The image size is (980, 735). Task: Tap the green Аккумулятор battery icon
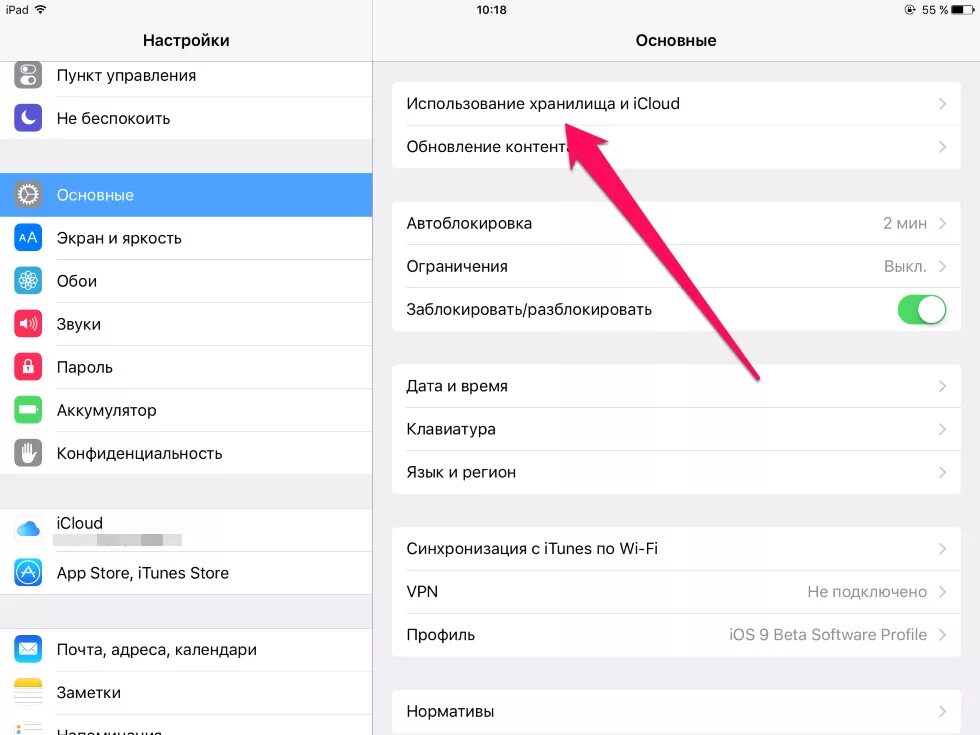coord(28,410)
